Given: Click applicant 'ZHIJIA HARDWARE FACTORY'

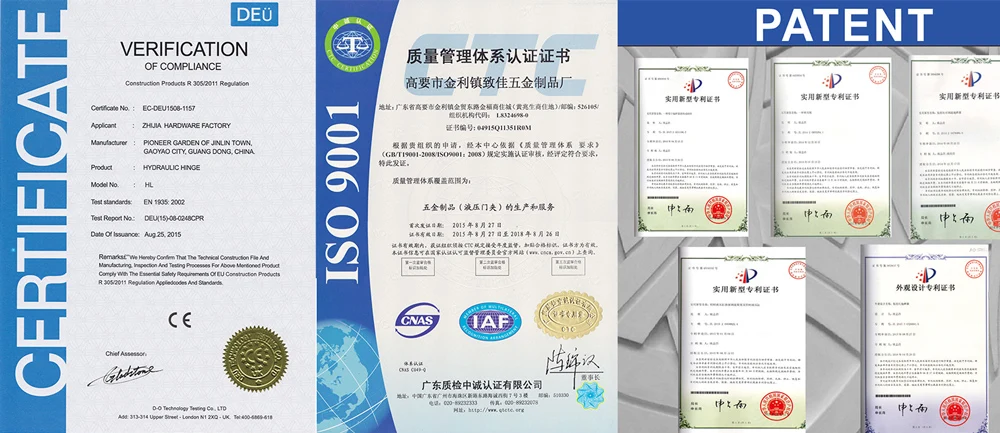Looking at the screenshot, I should [188, 126].
